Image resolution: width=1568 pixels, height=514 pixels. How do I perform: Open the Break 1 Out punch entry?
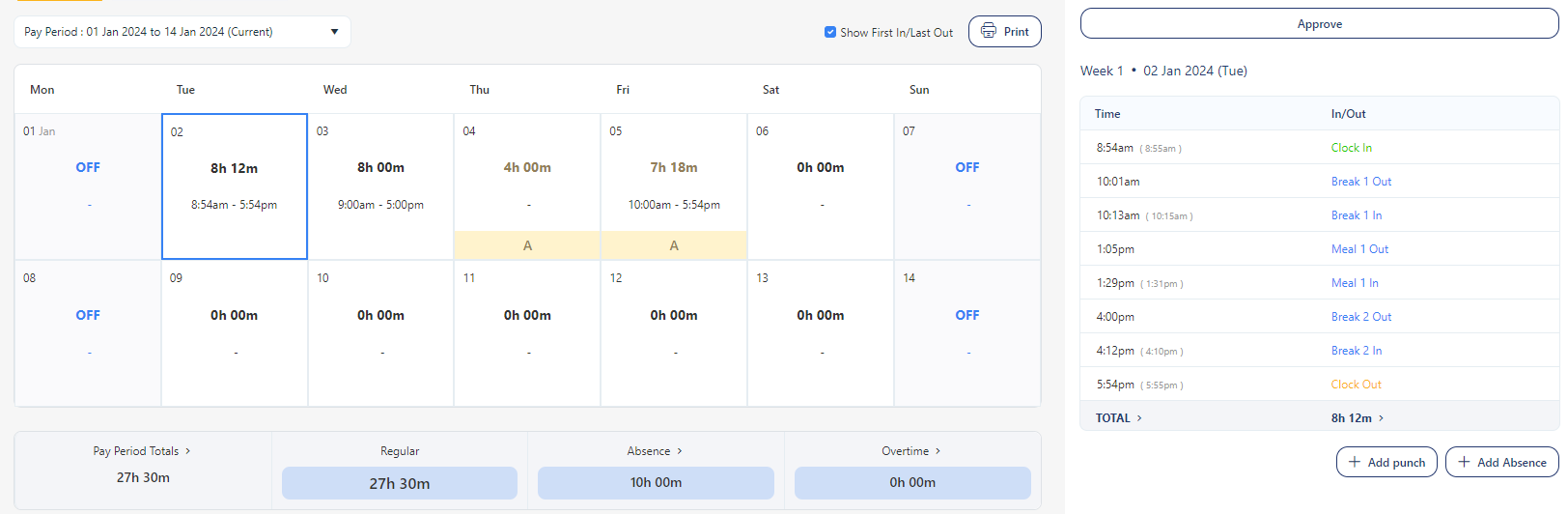1360,182
